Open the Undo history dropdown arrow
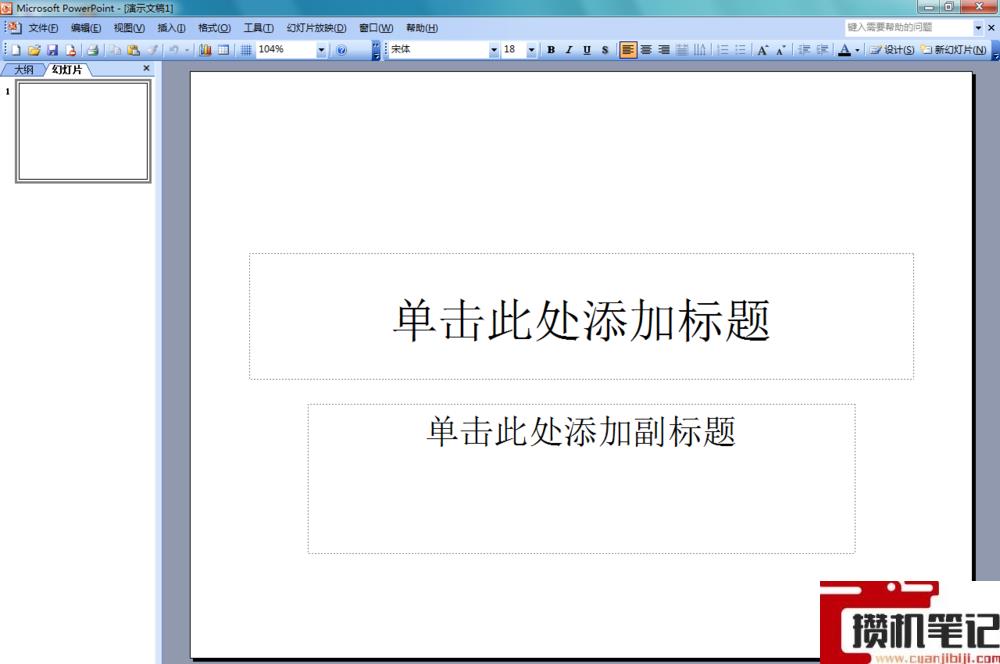 (187, 50)
